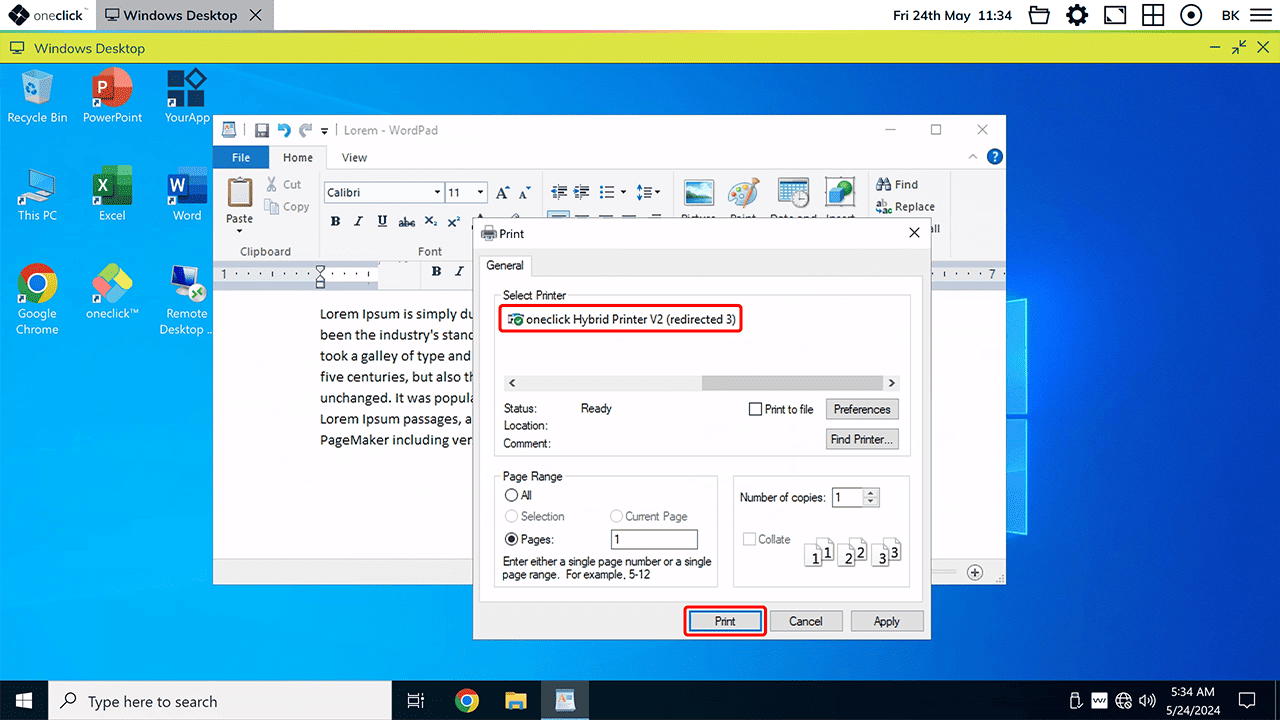Select the Pages radio button
1280x720 pixels.
512,539
